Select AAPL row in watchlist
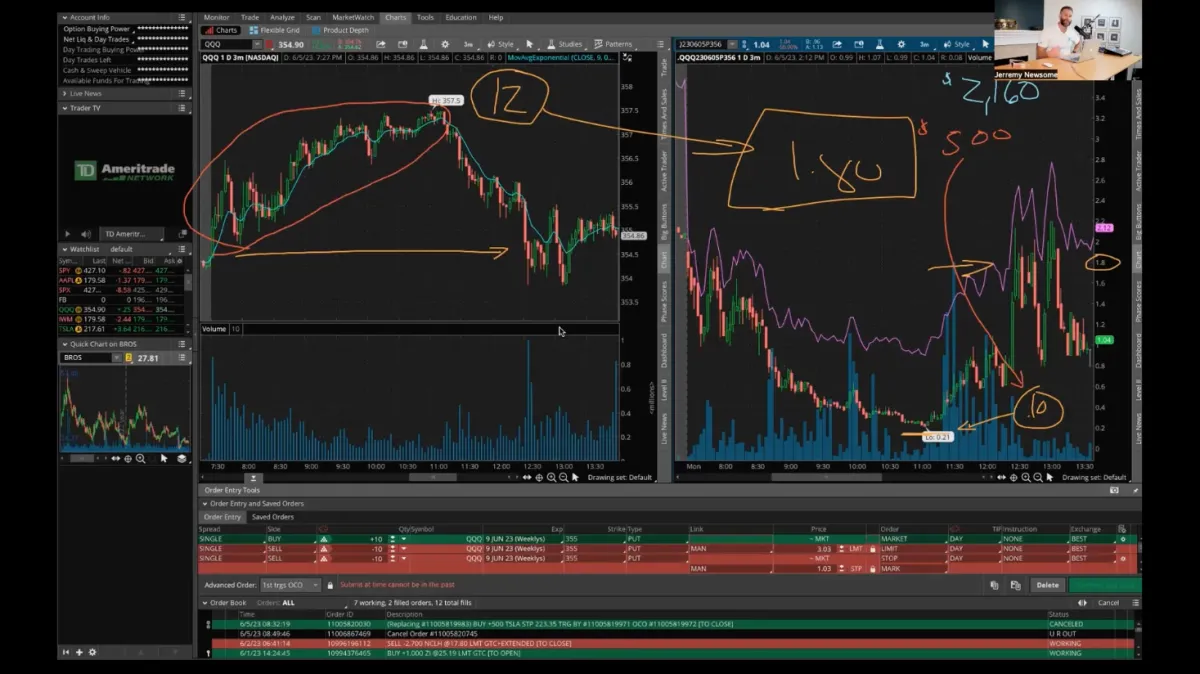 click(x=122, y=281)
